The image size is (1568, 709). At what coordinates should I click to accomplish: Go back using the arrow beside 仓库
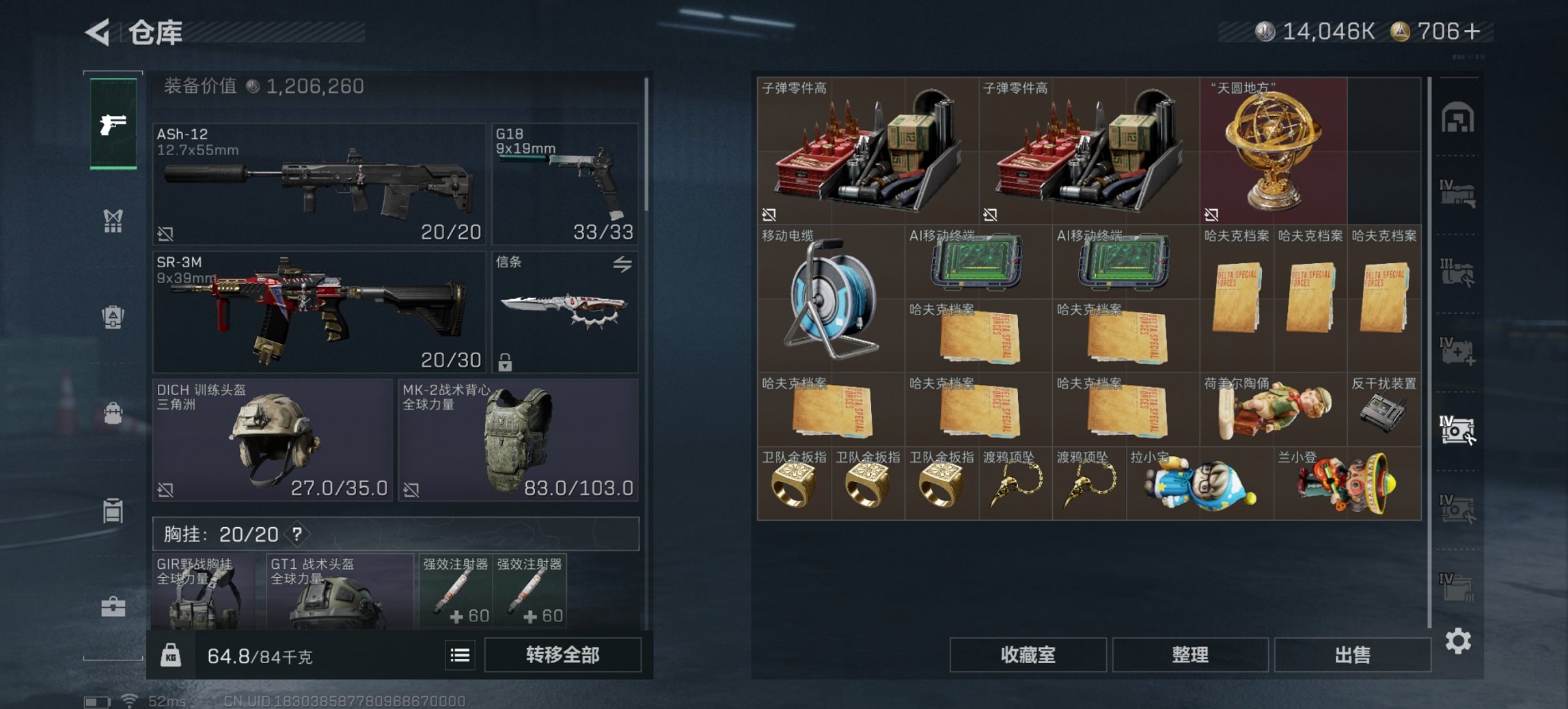click(x=98, y=32)
